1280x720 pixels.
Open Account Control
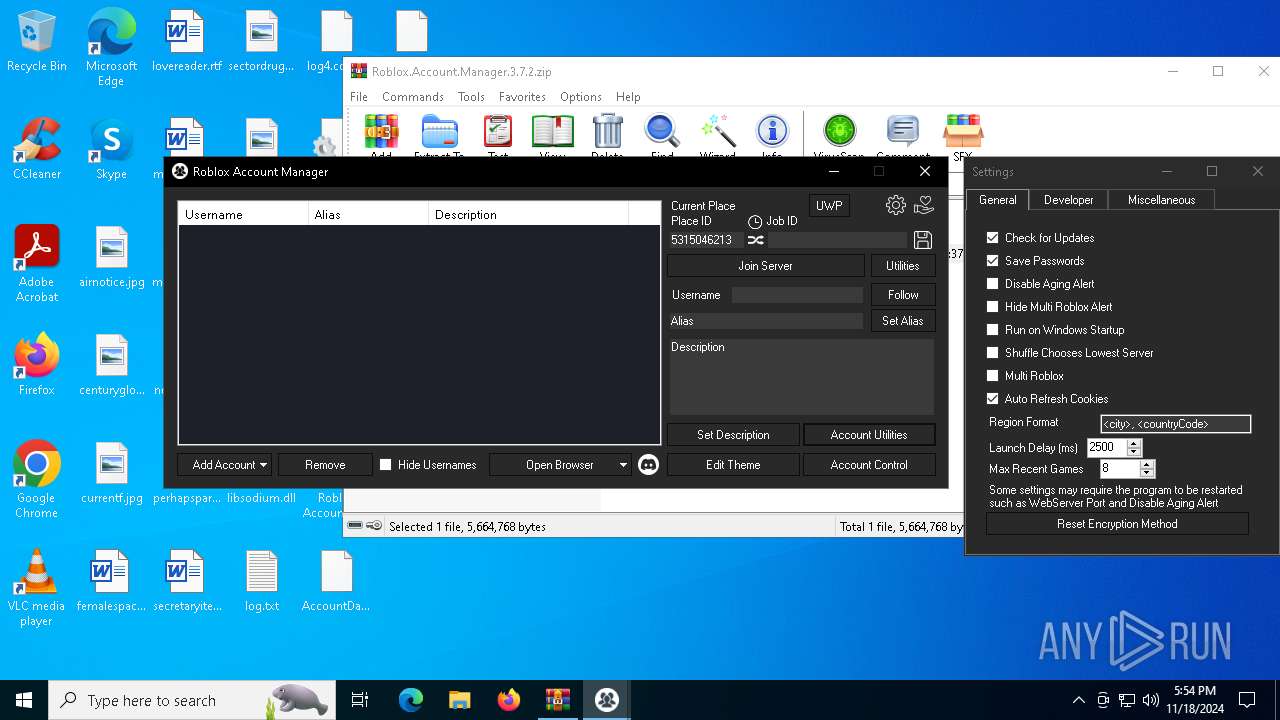[869, 465]
